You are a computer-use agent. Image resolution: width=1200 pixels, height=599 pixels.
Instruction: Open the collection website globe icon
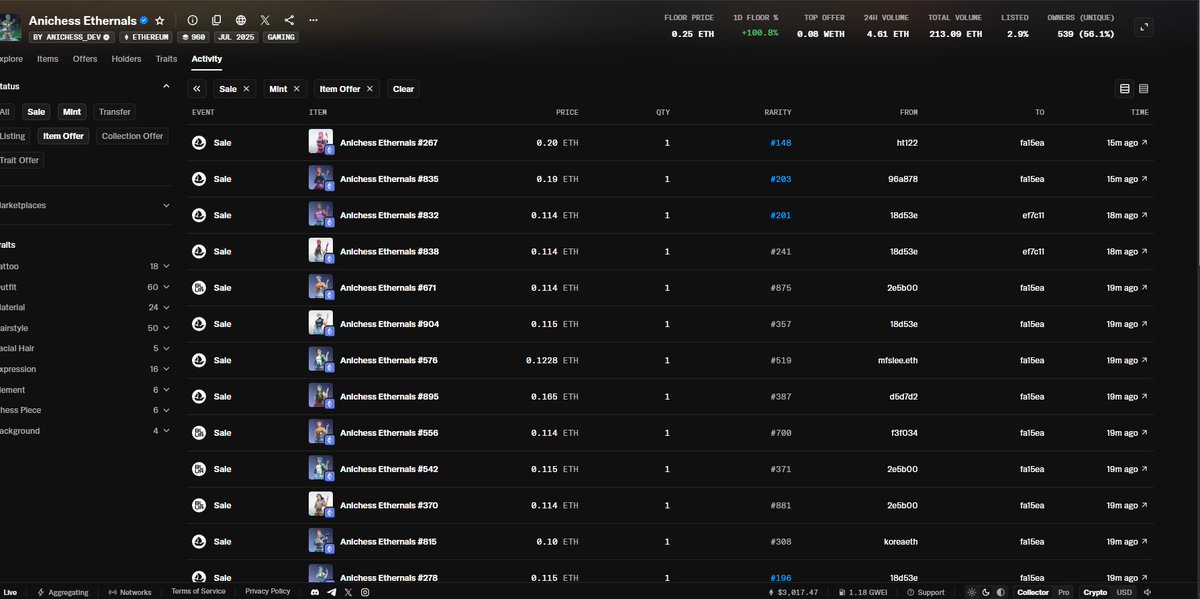point(241,20)
